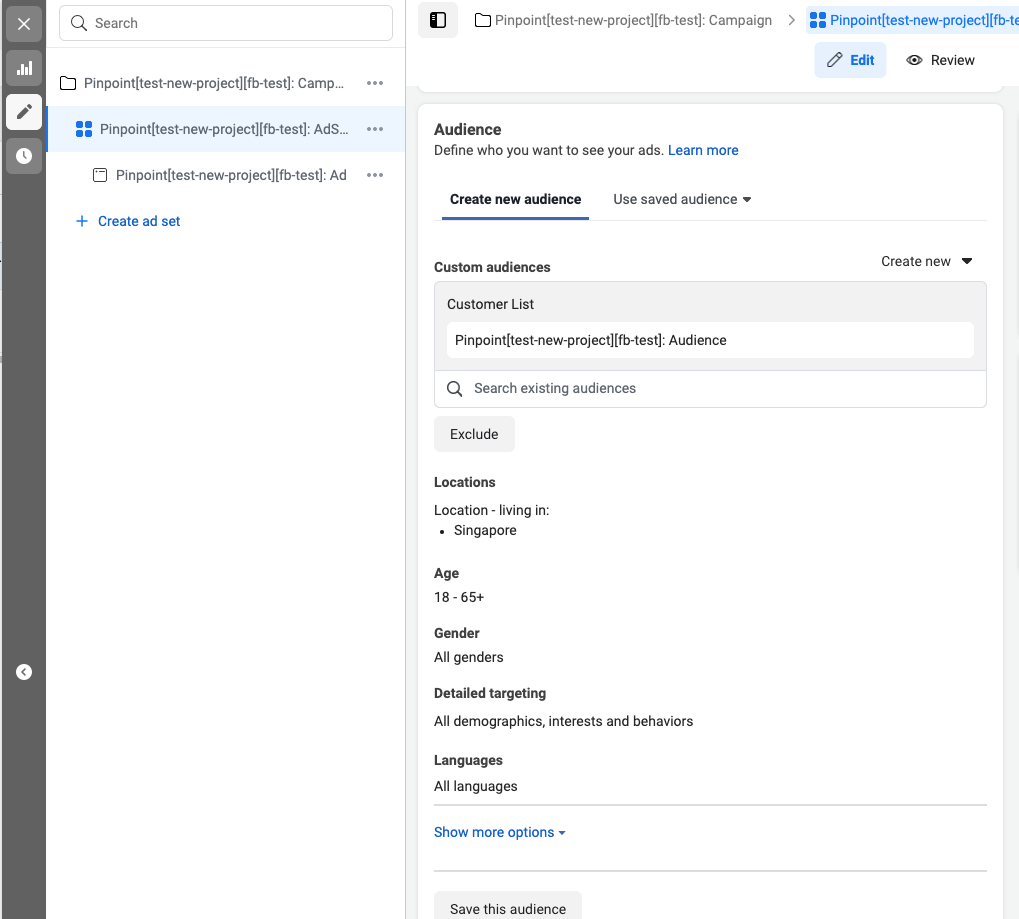Click the ad window icon in tree
This screenshot has width=1019, height=919.
[x=99, y=175]
